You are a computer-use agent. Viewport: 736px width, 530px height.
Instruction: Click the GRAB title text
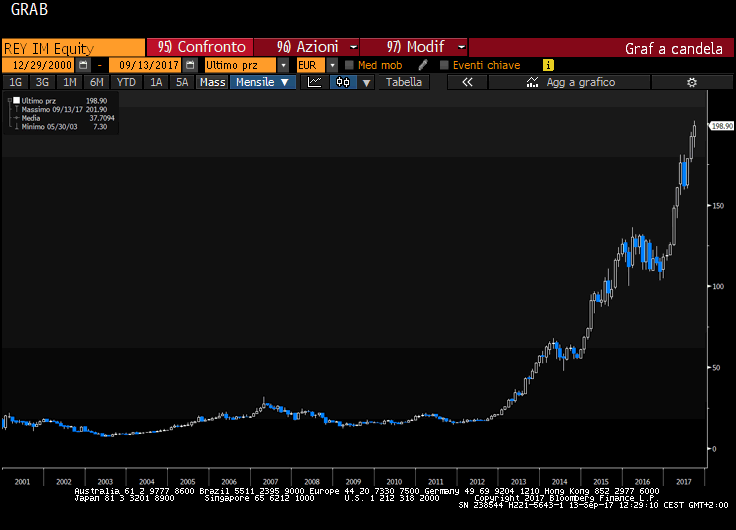pos(29,9)
